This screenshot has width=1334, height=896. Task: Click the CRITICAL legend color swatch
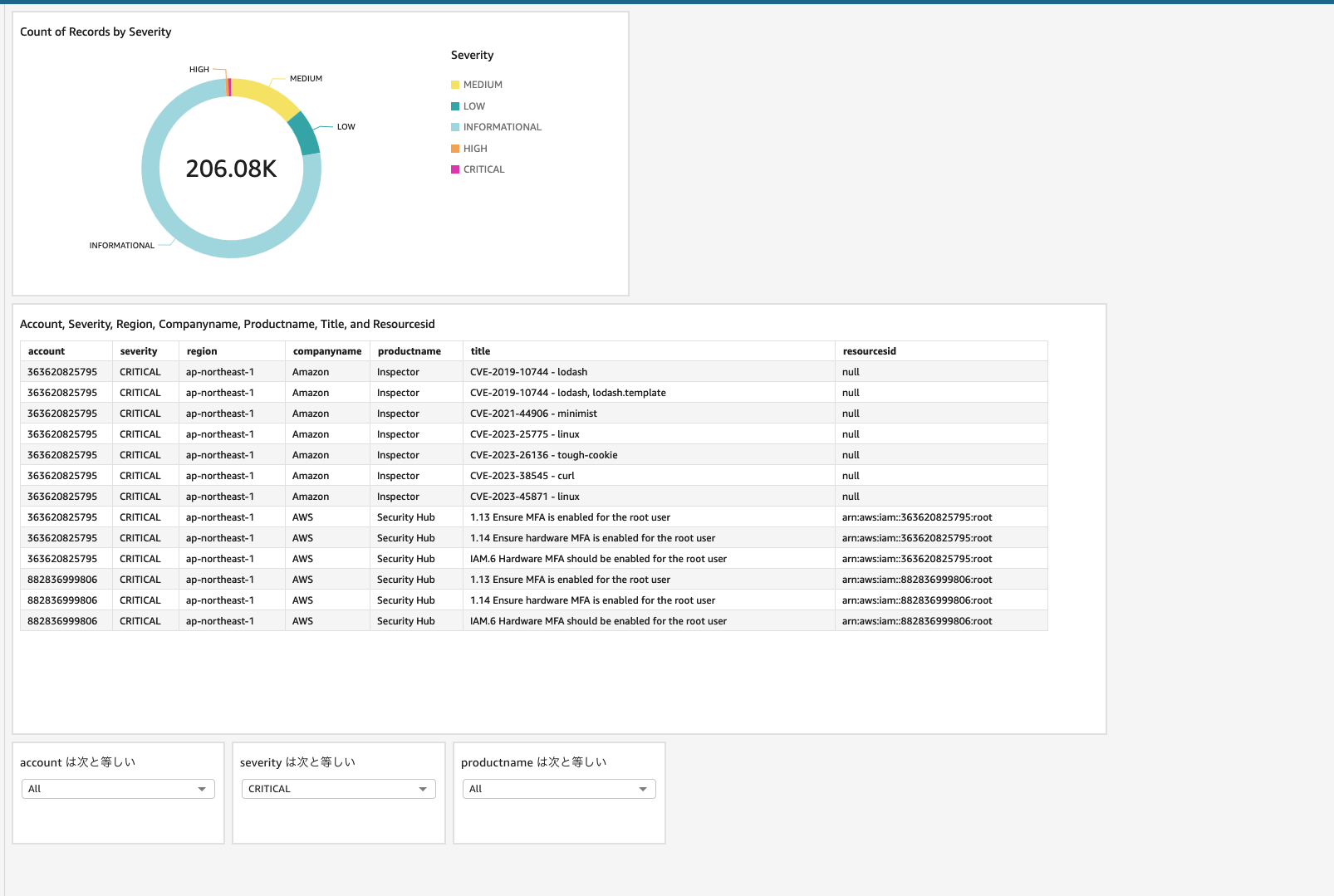[x=455, y=169]
